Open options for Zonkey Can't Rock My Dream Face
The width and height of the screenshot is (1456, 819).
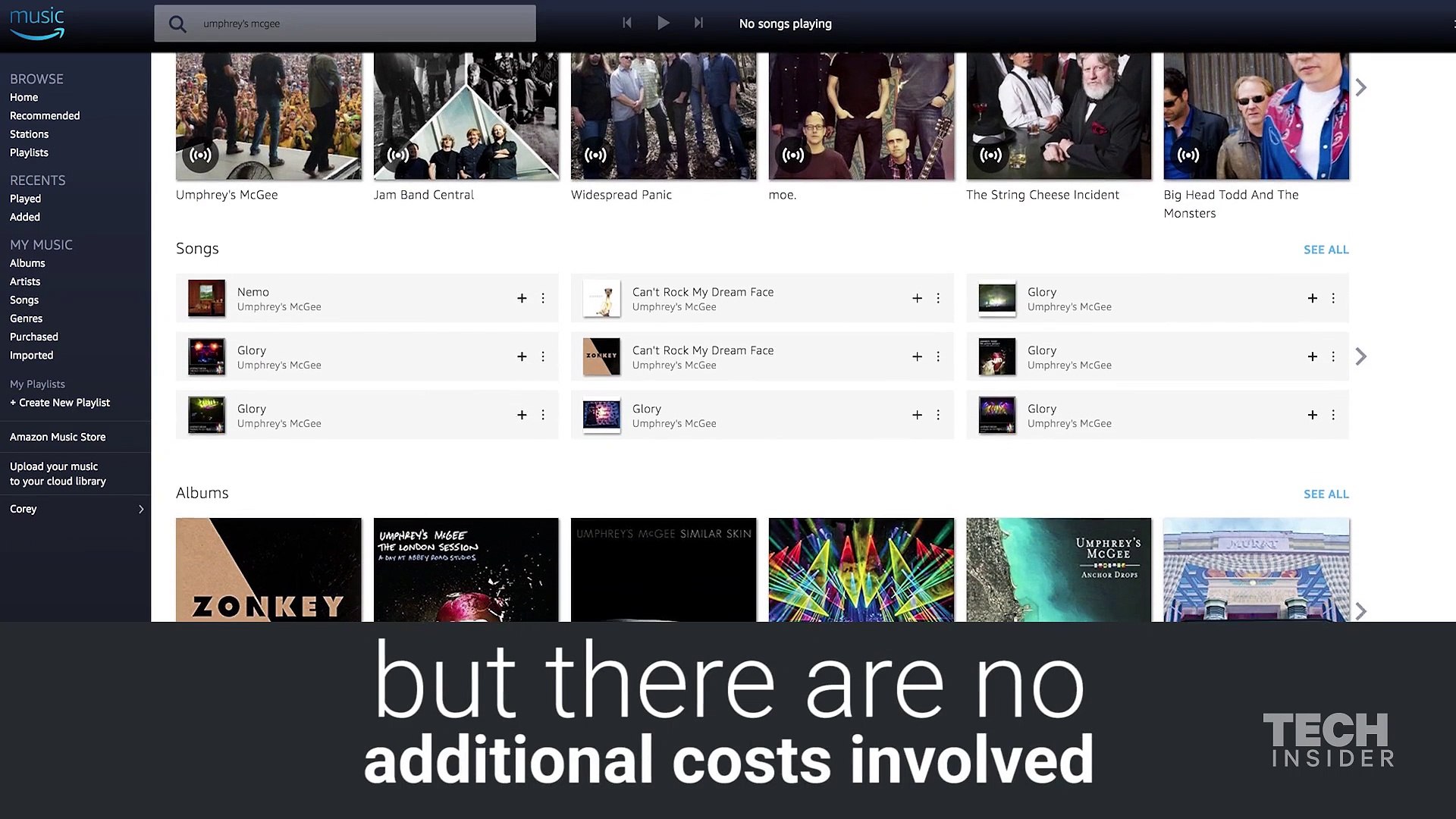pyautogui.click(x=938, y=356)
